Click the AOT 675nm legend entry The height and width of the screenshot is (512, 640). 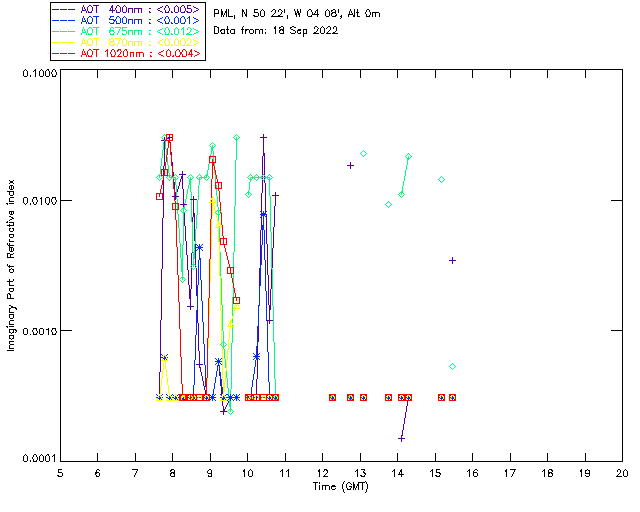coord(128,31)
